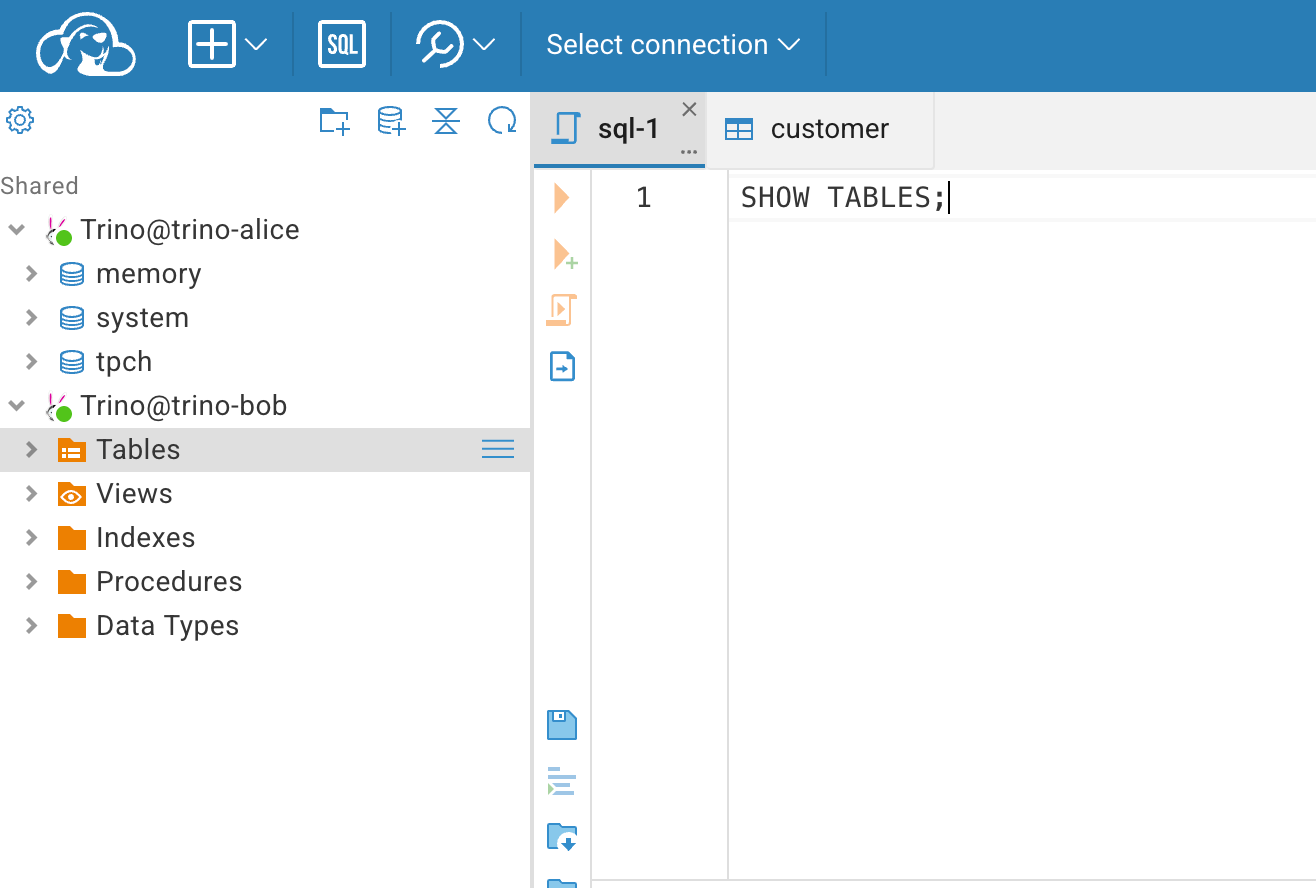Click the CloudBeaver logo icon

point(86,46)
